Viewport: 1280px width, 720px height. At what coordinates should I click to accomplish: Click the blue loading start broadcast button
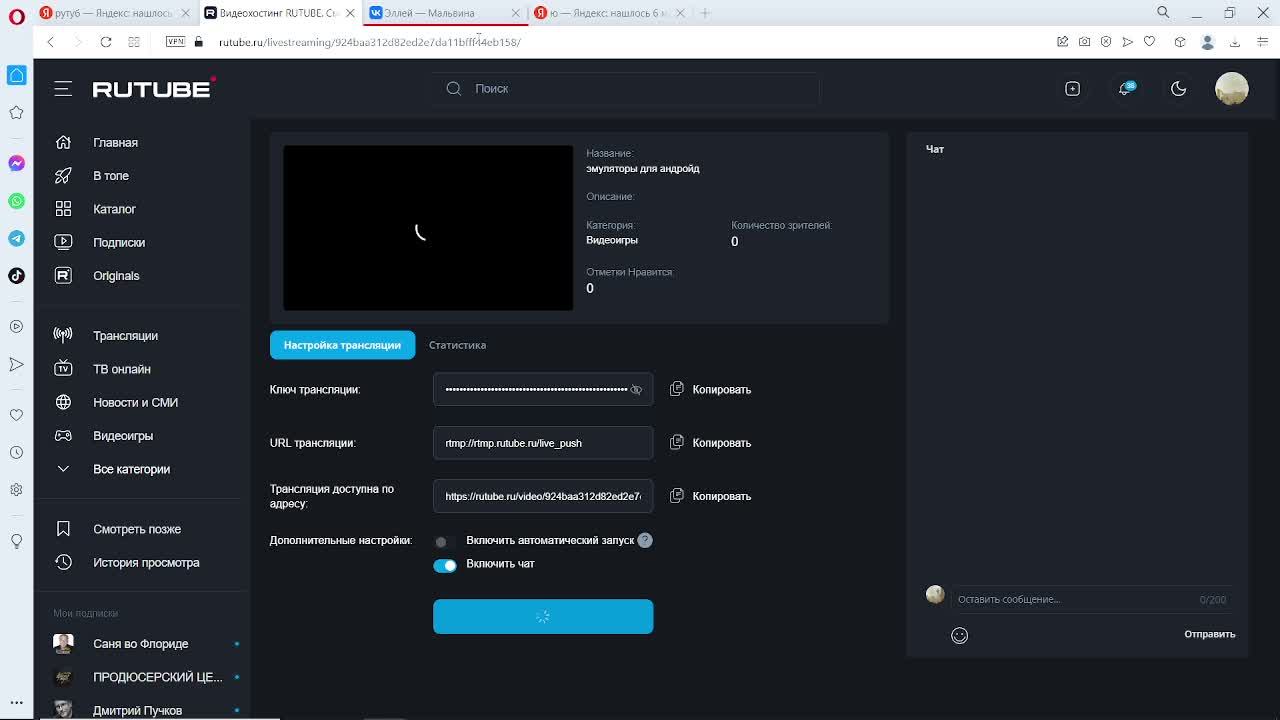tap(543, 617)
